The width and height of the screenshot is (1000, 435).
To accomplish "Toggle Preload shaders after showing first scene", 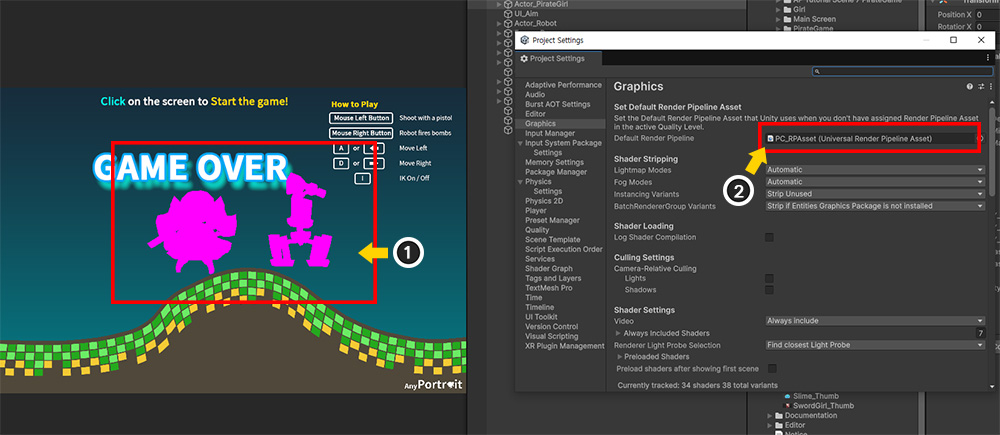I will 772,369.
